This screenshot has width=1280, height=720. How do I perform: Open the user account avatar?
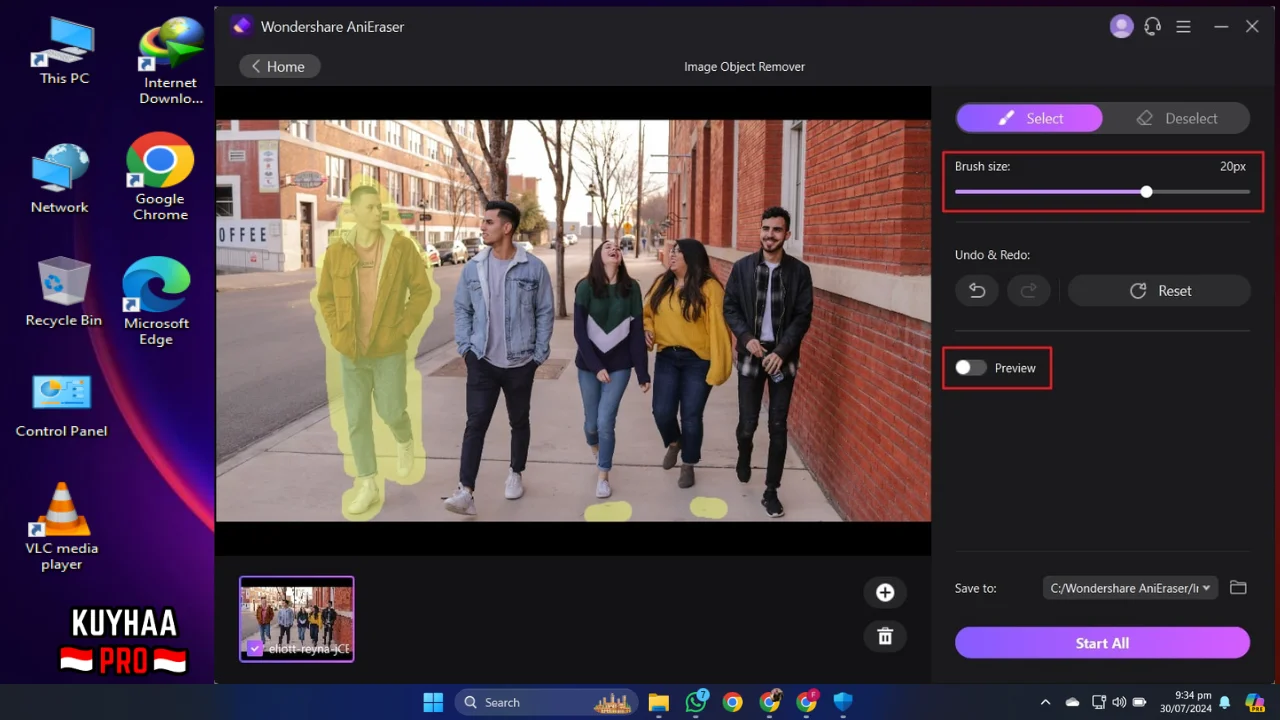click(x=1121, y=27)
